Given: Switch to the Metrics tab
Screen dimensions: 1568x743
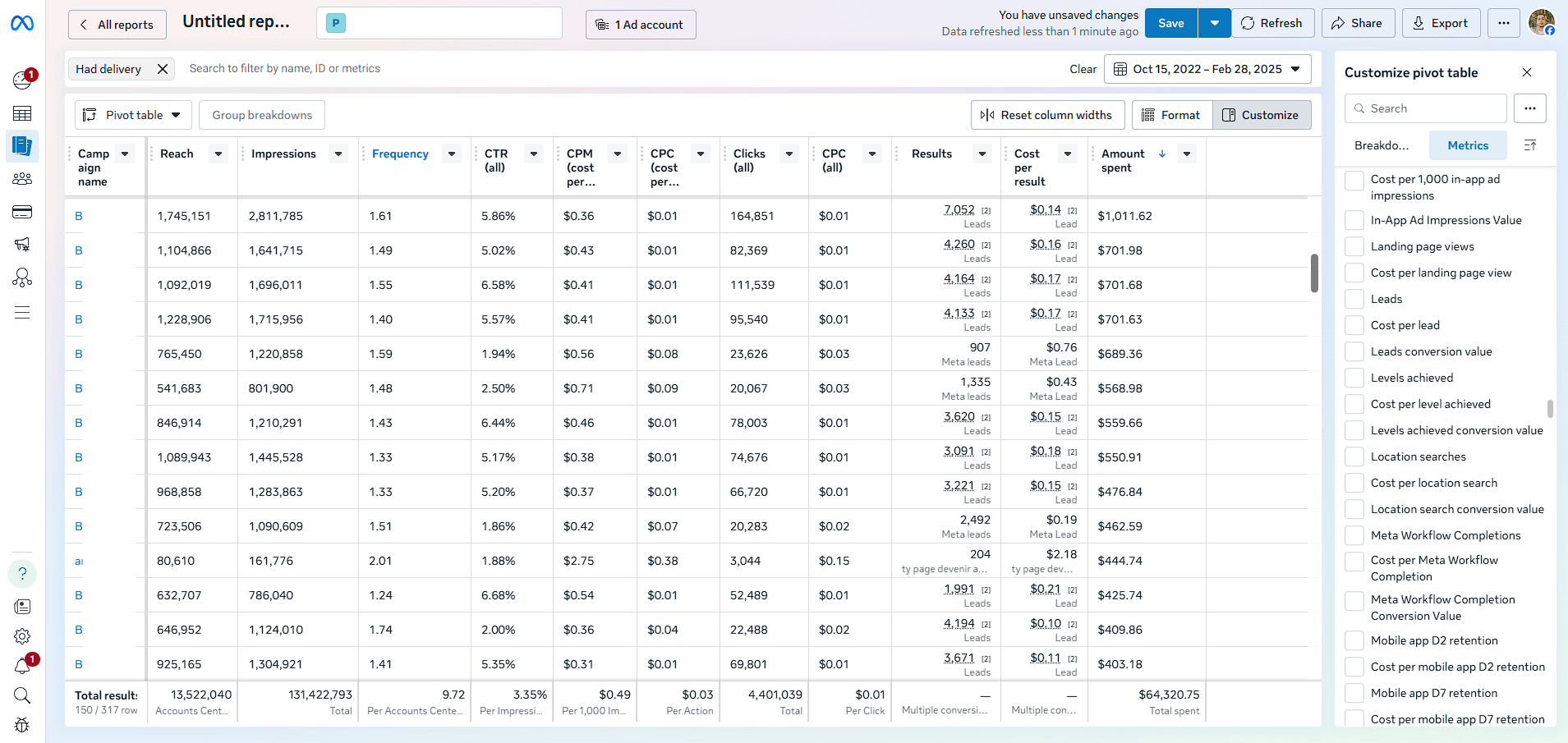Looking at the screenshot, I should [1467, 145].
